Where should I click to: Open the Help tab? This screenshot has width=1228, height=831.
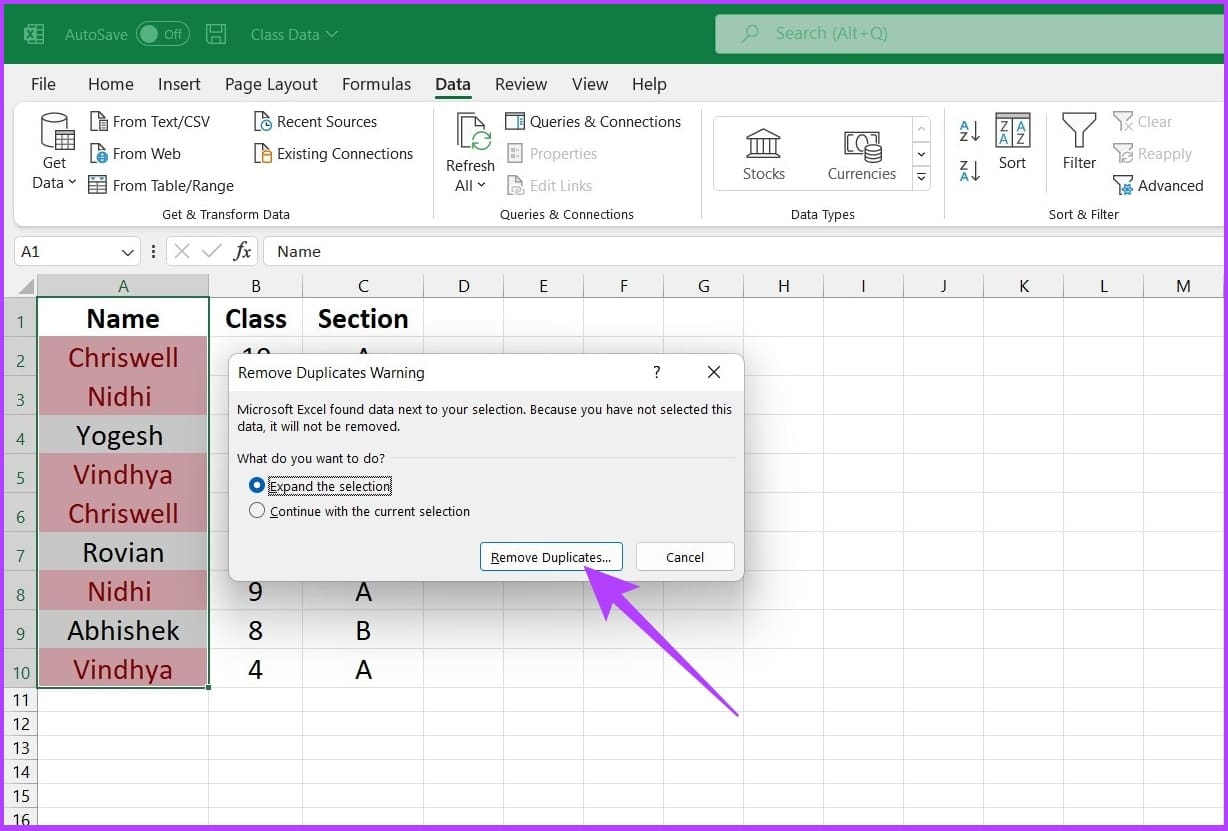click(x=649, y=84)
